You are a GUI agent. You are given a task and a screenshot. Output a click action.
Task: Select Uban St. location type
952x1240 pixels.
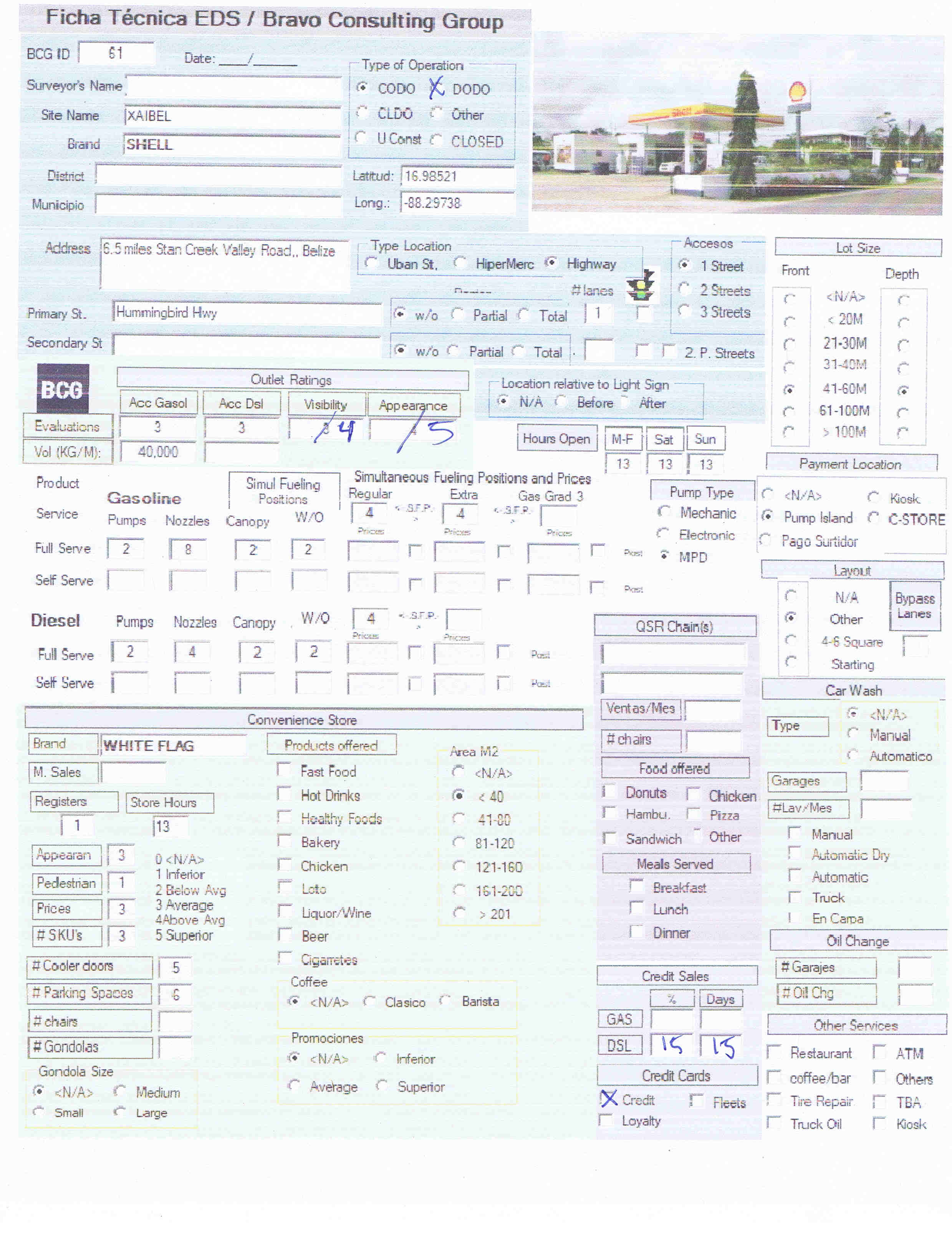point(371,262)
